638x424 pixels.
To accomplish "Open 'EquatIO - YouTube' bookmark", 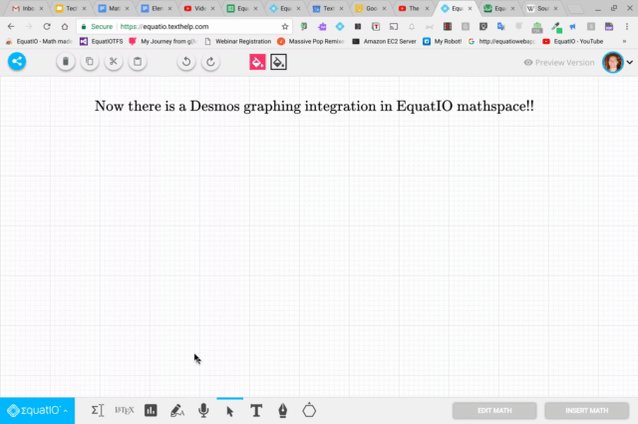I will tap(573, 42).
